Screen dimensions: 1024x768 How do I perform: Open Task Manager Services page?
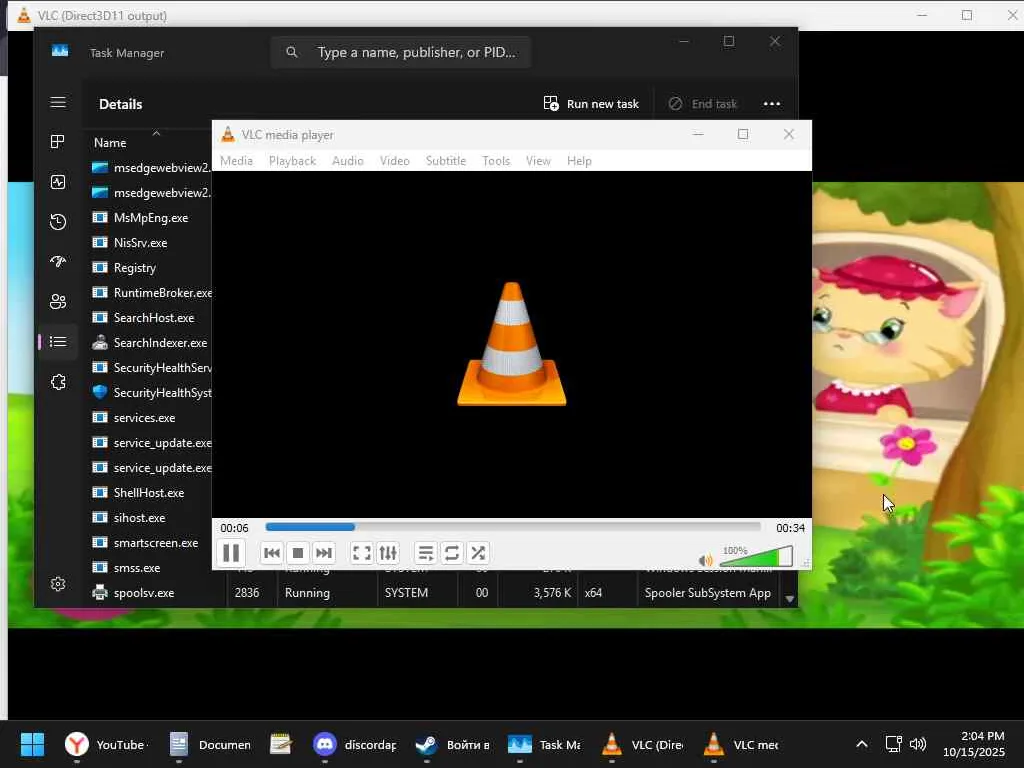pyautogui.click(x=58, y=382)
